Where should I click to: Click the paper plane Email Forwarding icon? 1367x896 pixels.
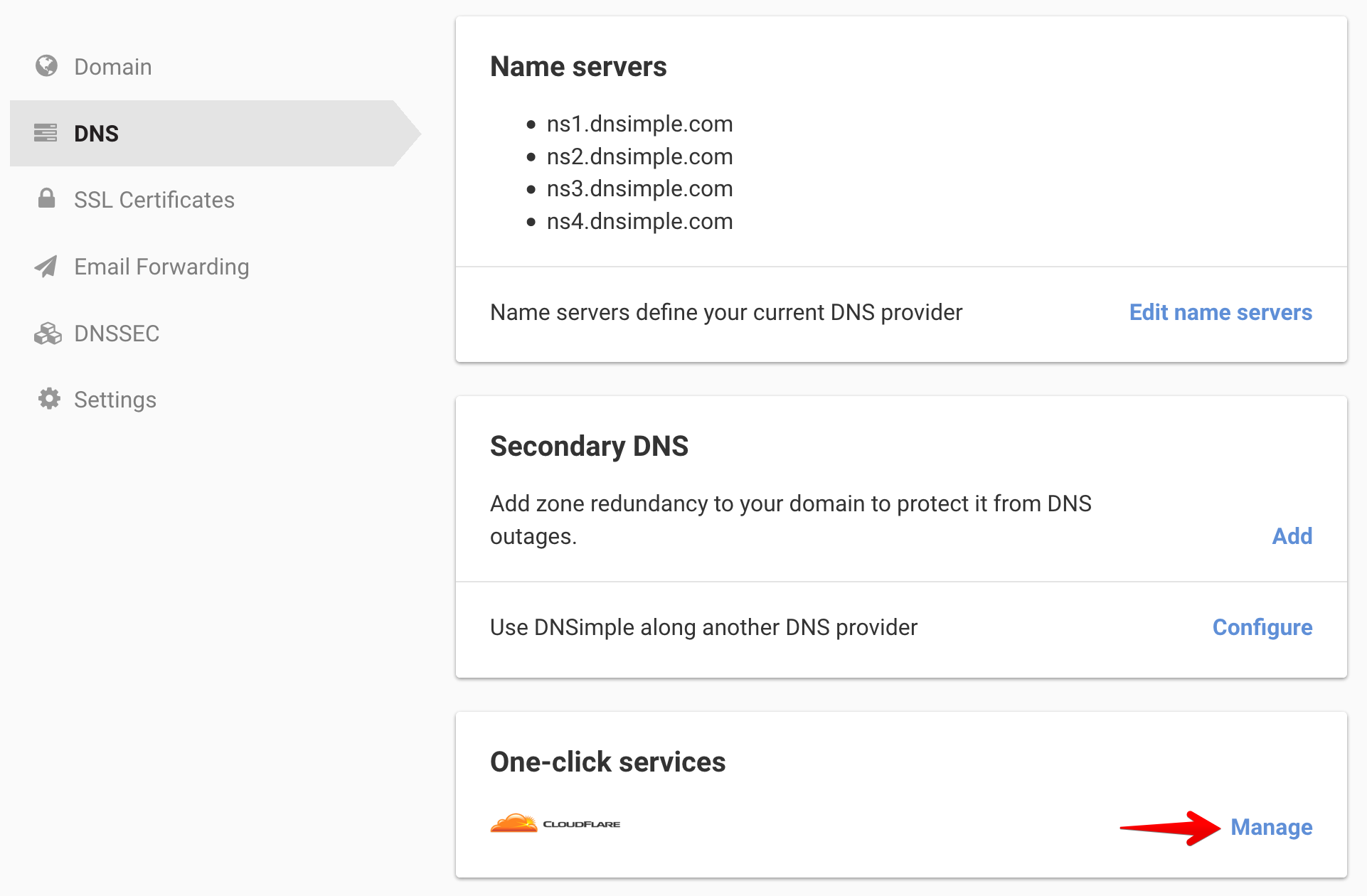[x=46, y=267]
